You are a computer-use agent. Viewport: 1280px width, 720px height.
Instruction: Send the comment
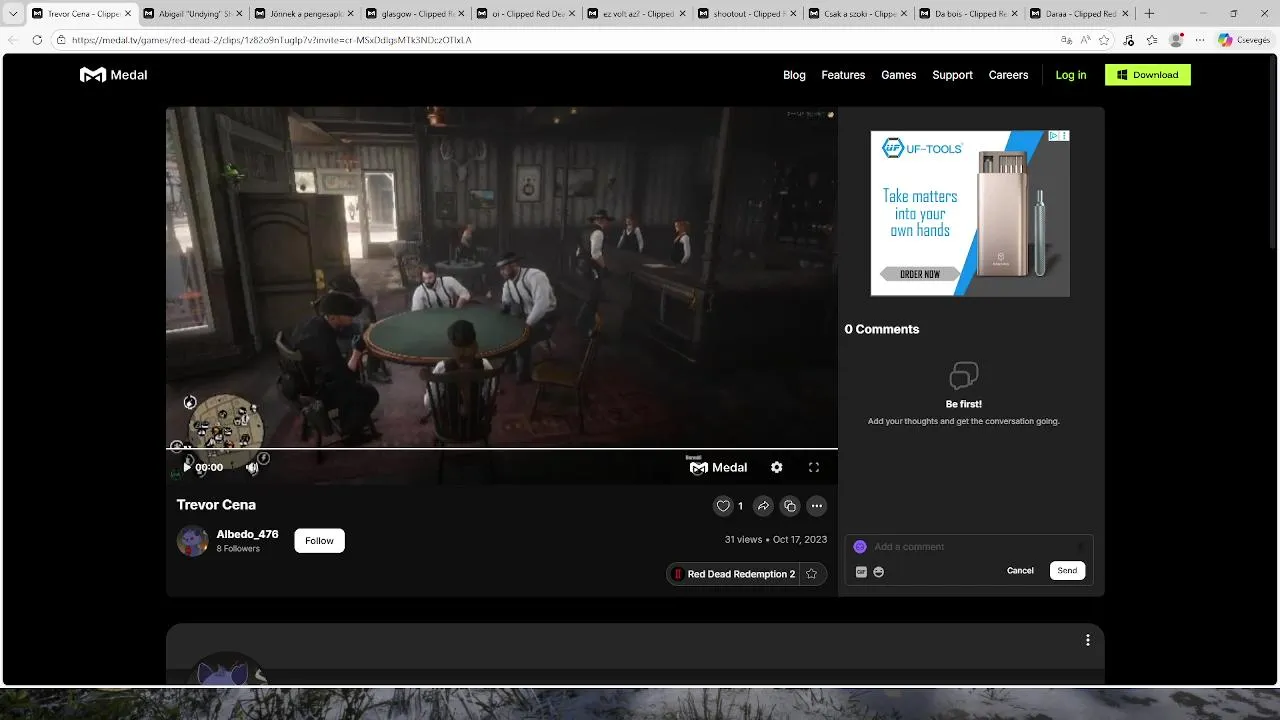(x=1067, y=571)
